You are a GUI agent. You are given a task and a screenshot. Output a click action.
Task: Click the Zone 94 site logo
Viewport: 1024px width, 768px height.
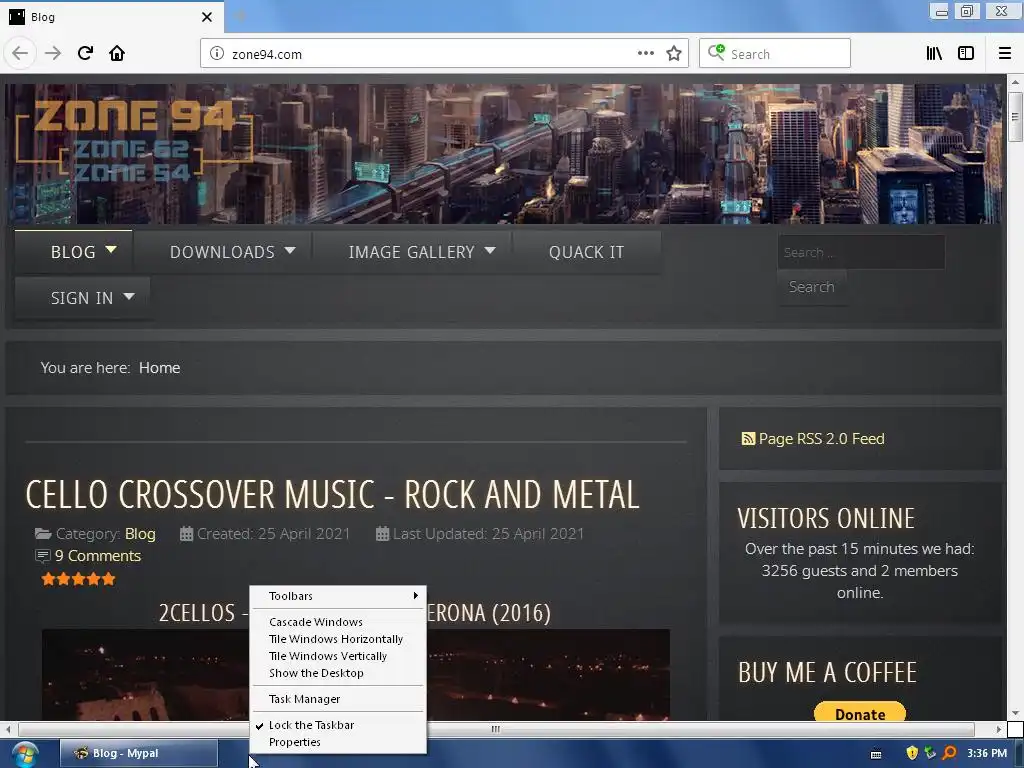pyautogui.click(x=134, y=139)
